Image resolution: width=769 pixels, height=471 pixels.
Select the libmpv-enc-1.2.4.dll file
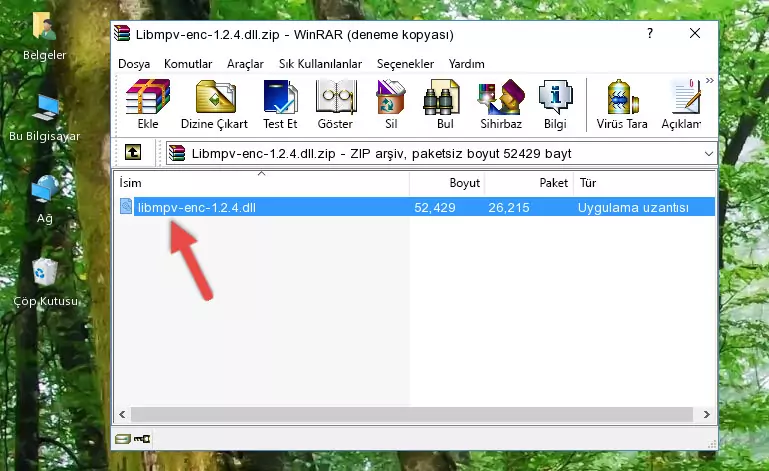(x=197, y=208)
